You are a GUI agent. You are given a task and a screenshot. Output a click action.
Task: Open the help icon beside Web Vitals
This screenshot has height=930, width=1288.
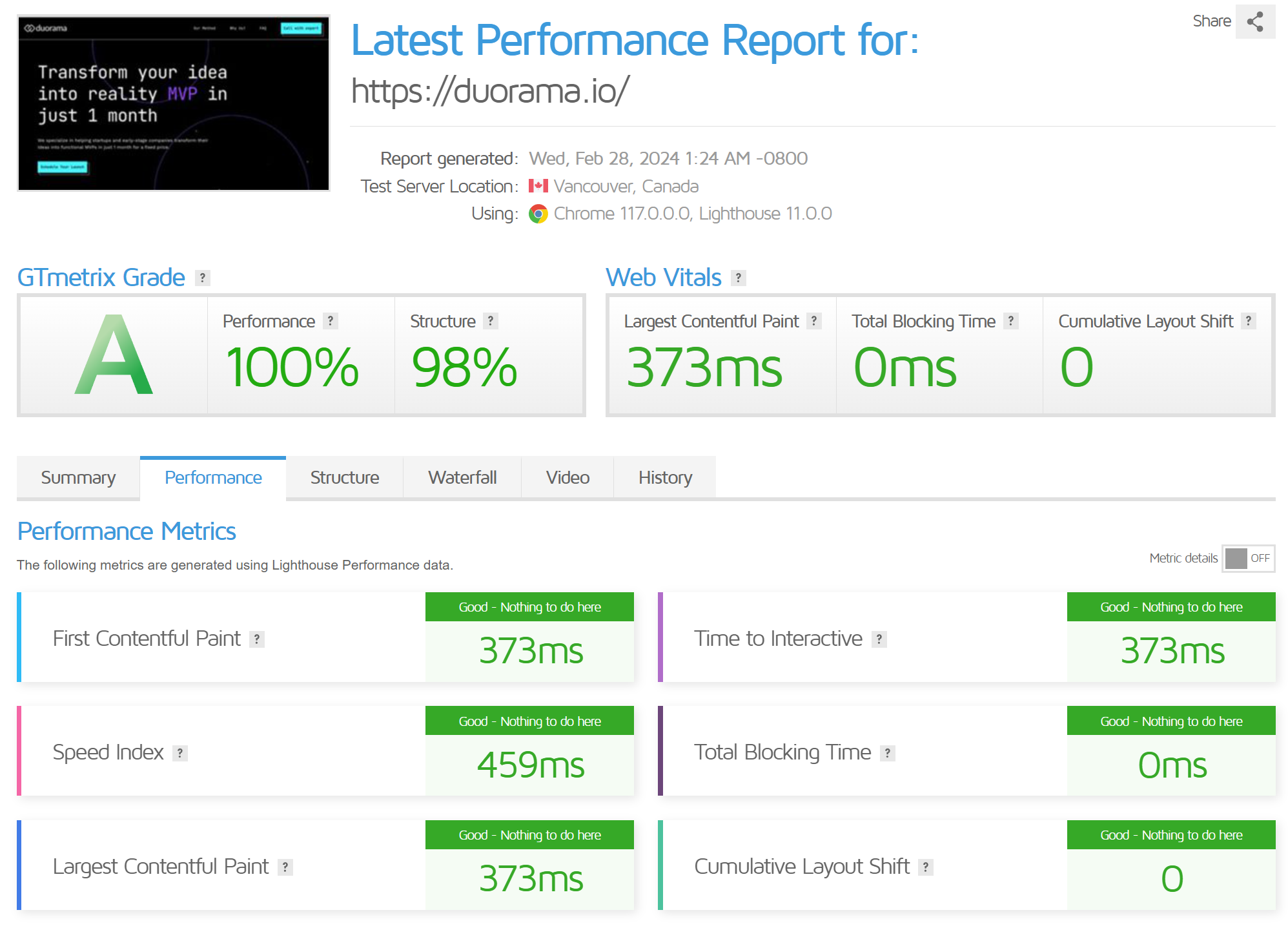pyautogui.click(x=739, y=278)
